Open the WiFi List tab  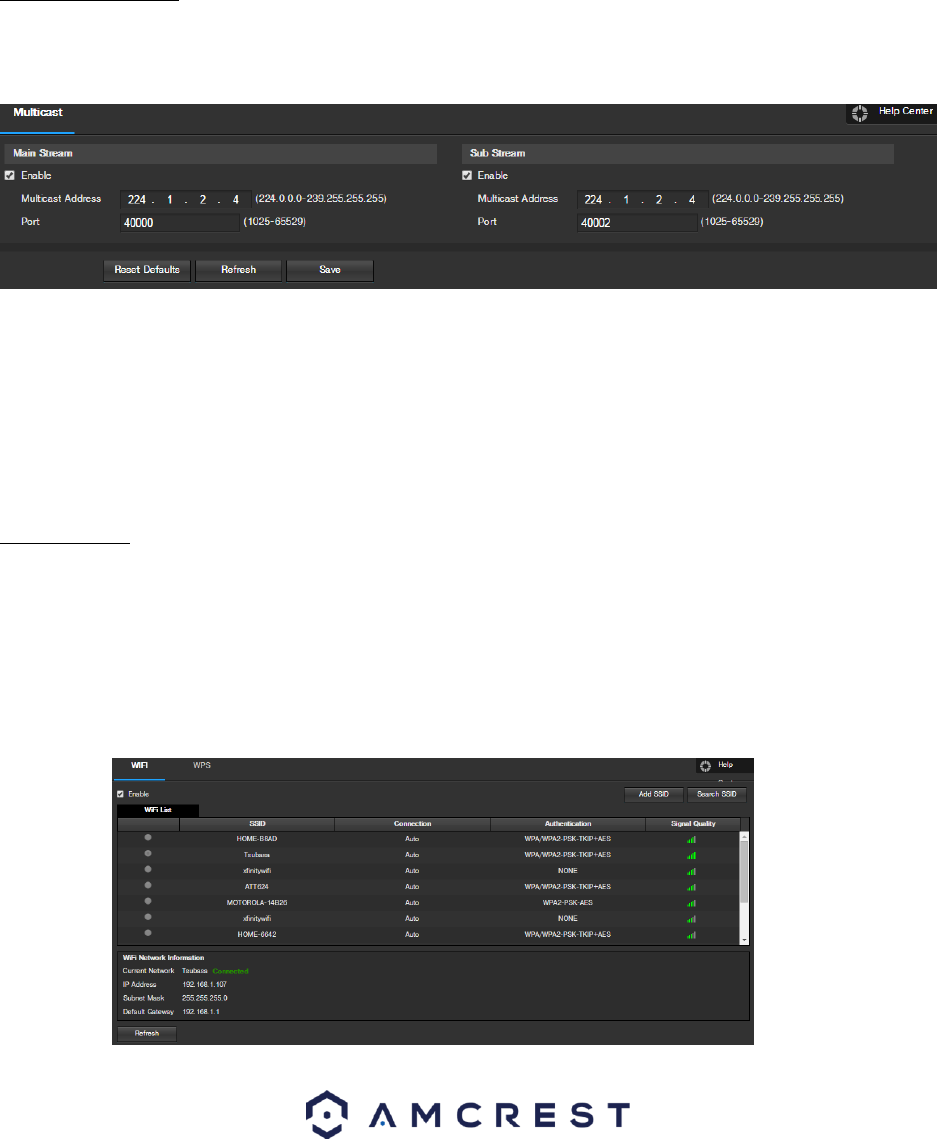click(158, 810)
